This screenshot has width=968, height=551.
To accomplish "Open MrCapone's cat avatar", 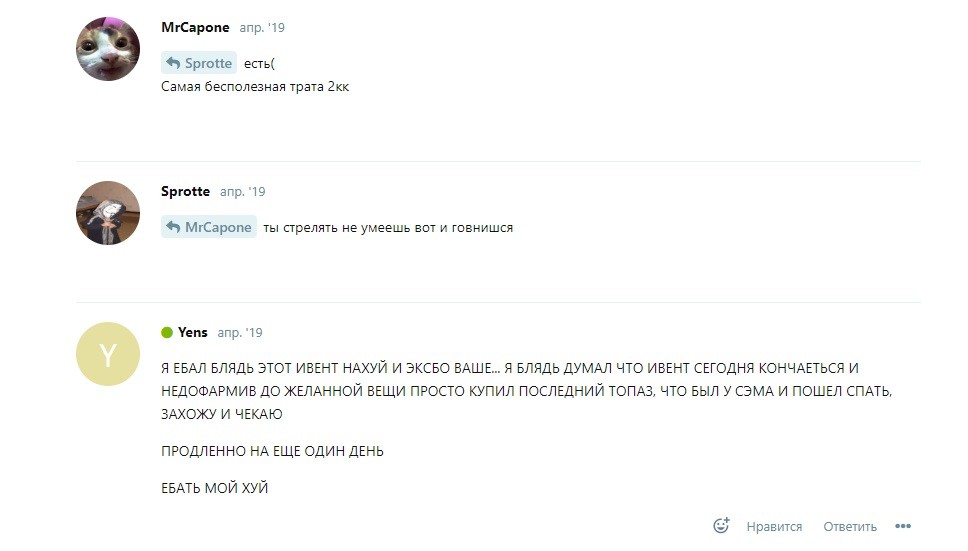I will 108,49.
